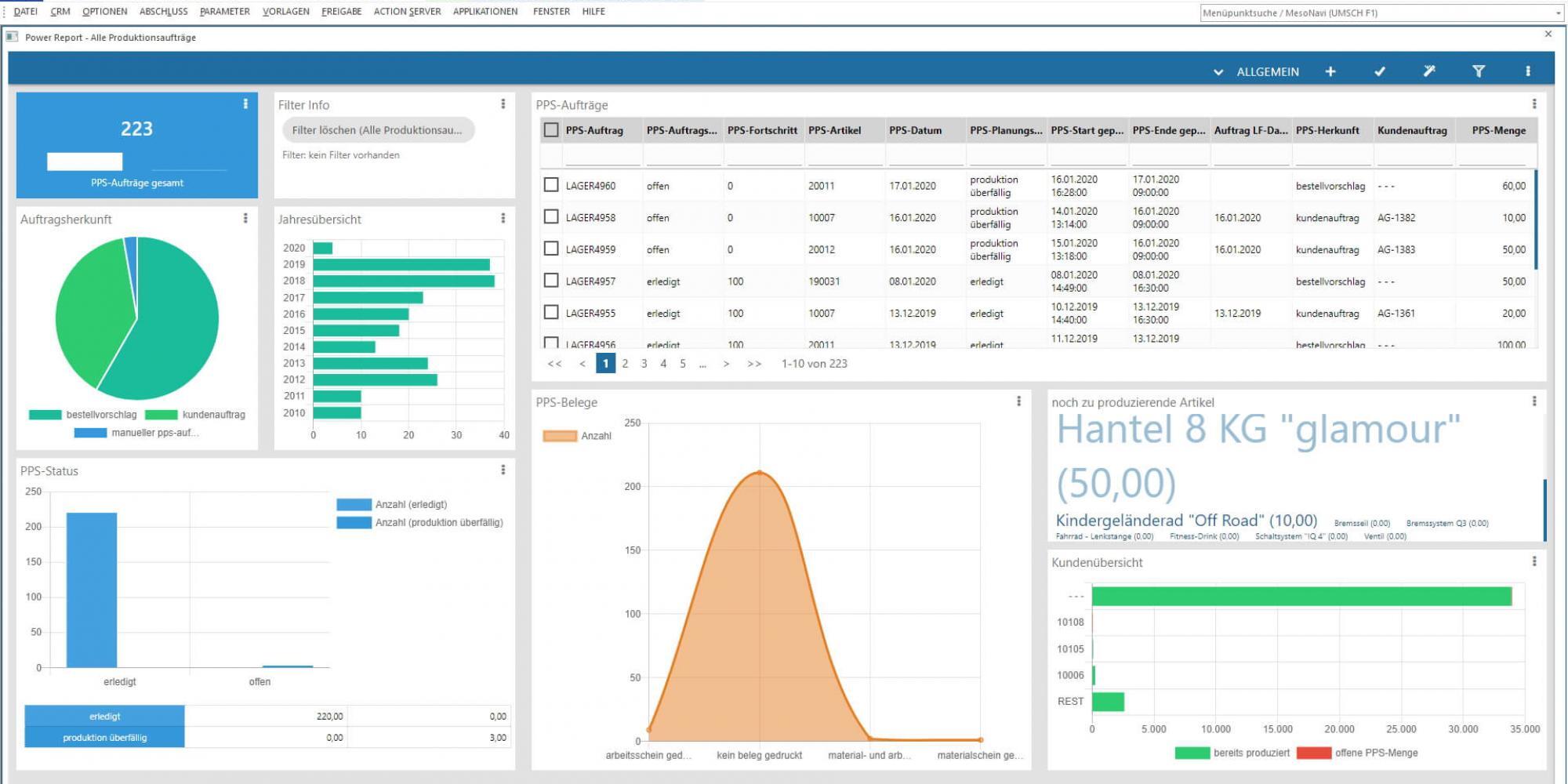Open options menu of PPS-Aufträge gesamt tile
Viewport: 1568px width, 784px height.
click(x=245, y=103)
